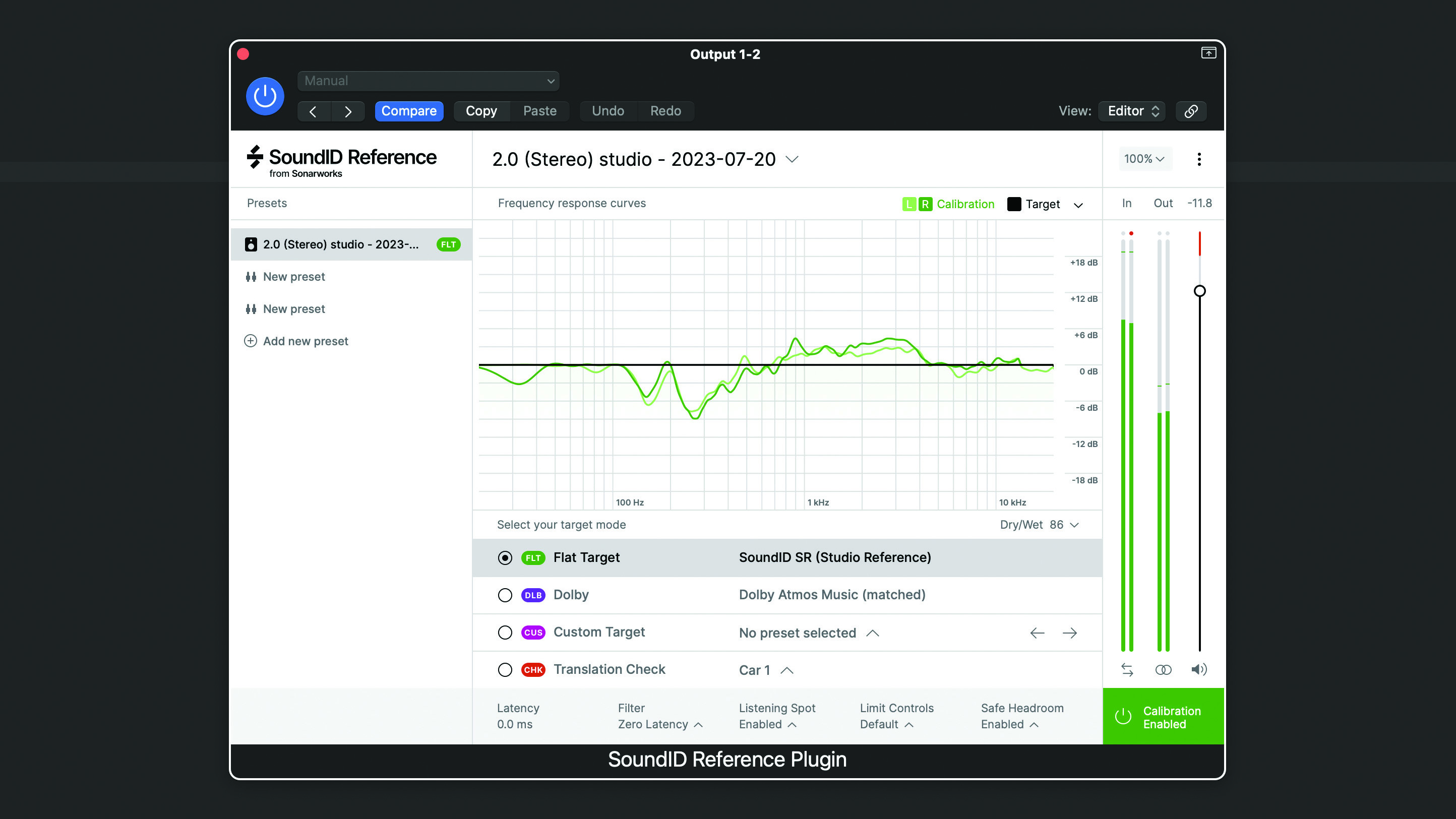The height and width of the screenshot is (819, 1456).
Task: Go to previous preset with left arrow
Action: pyautogui.click(x=313, y=111)
